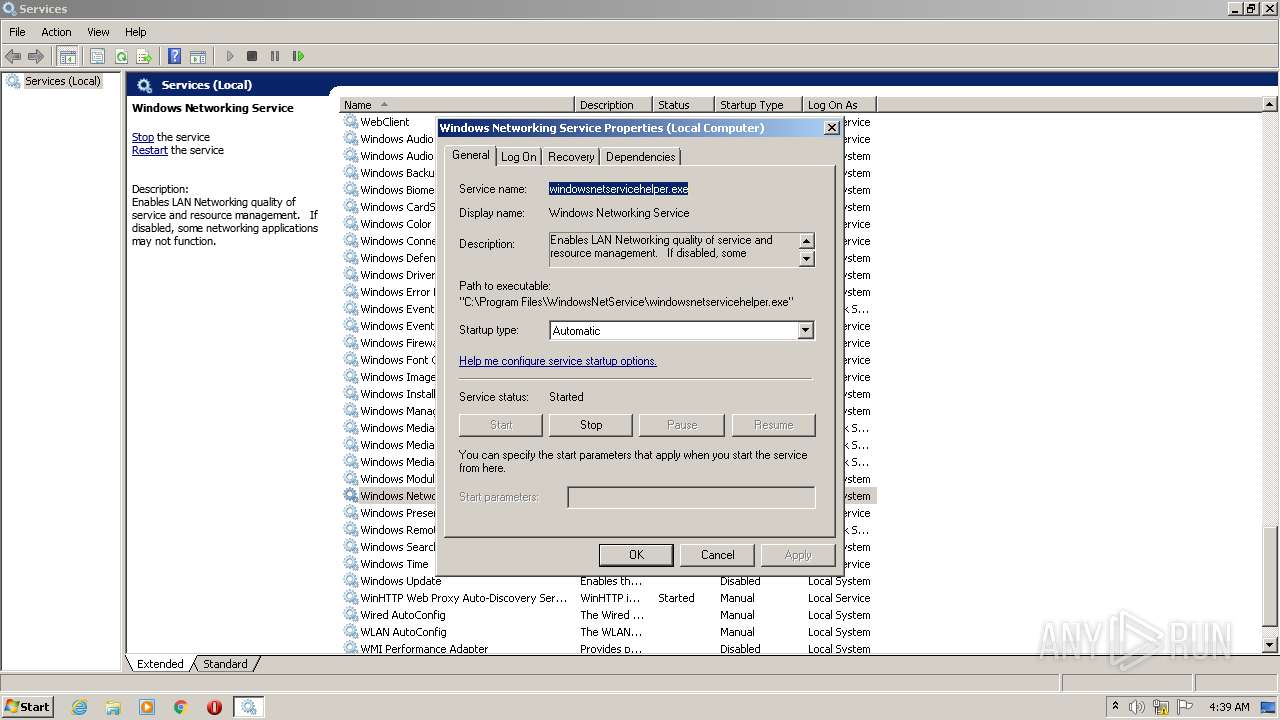Open the Properties toolbar icon
This screenshot has height=720, width=1280.
pyautogui.click(x=98, y=56)
